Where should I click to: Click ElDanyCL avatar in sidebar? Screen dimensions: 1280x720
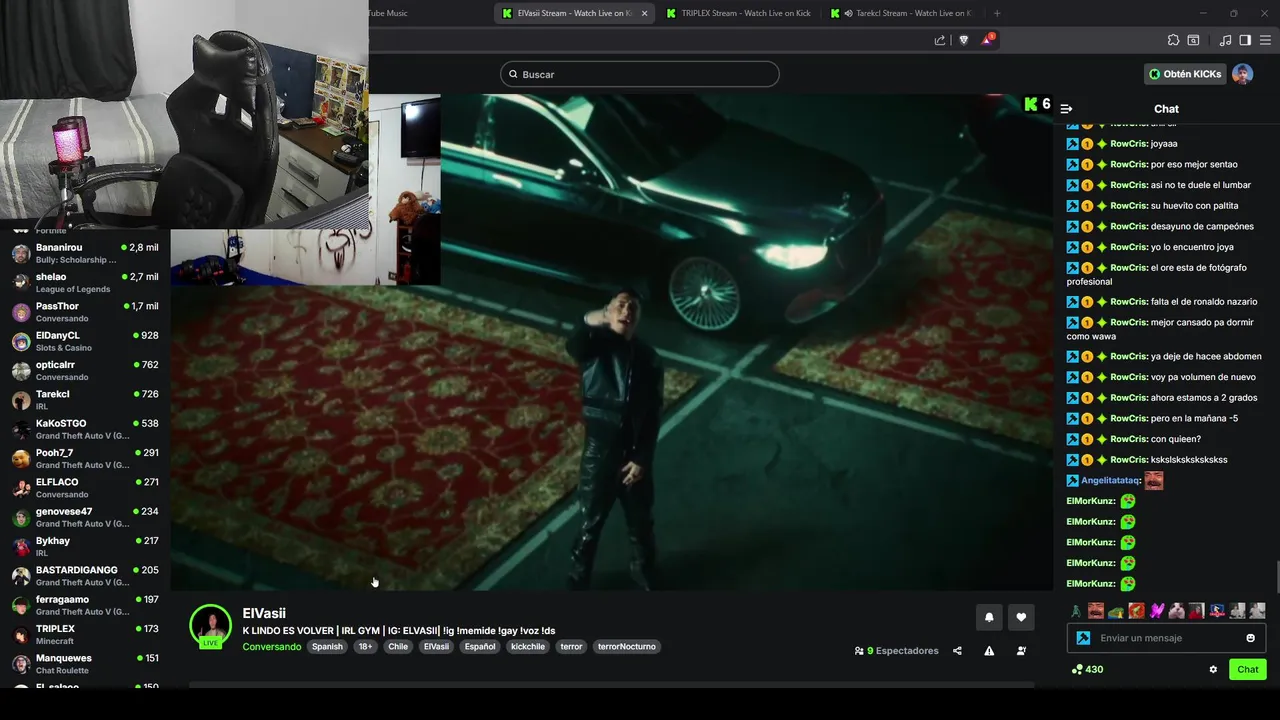coord(21,341)
